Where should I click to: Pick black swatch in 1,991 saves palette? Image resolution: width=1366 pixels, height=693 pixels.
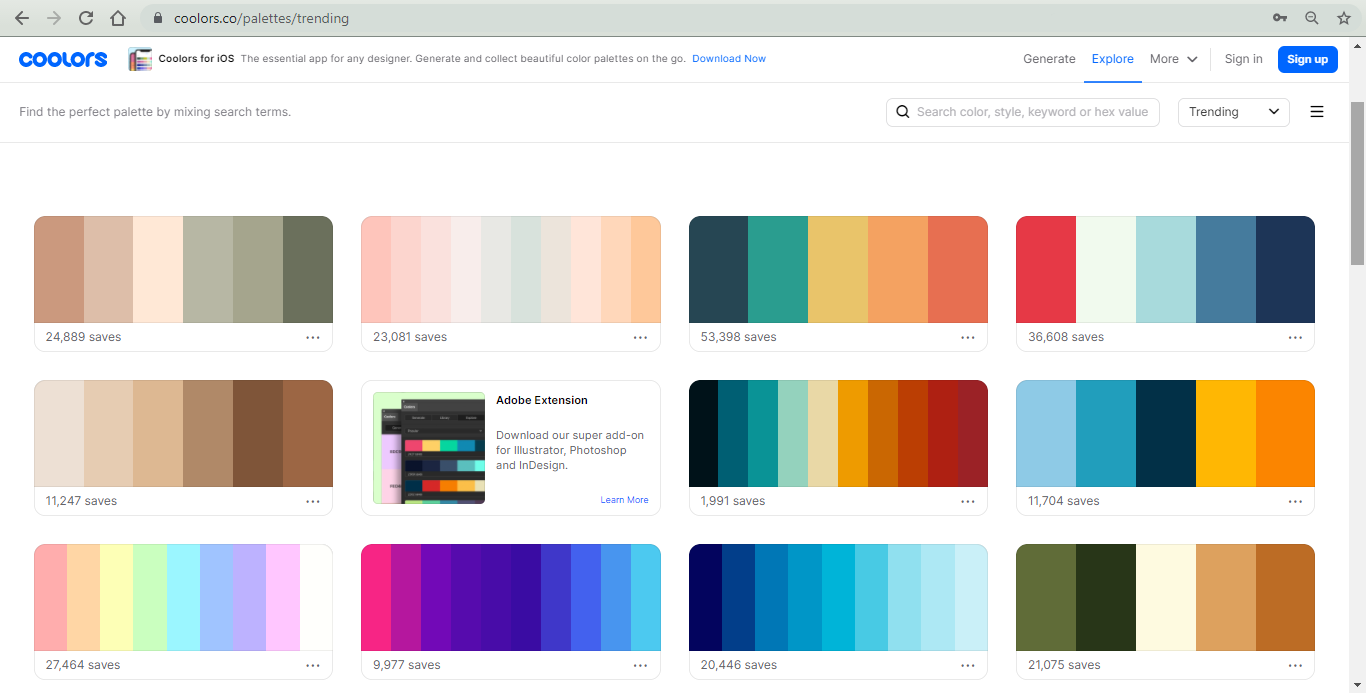tap(703, 433)
